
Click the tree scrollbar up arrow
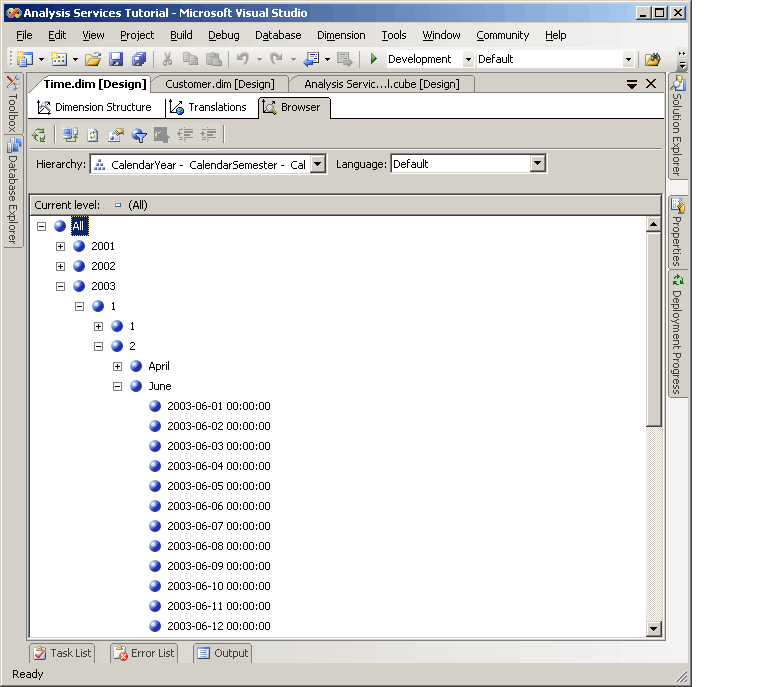pos(653,225)
